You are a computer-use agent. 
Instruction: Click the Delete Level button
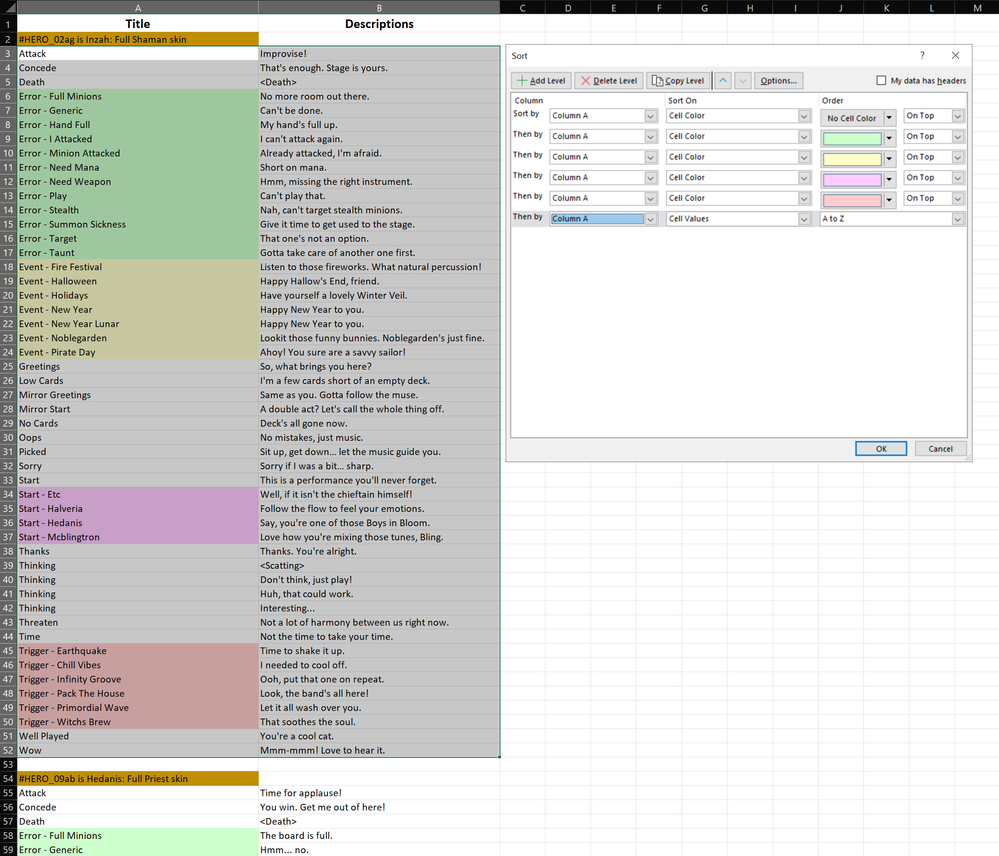pos(608,81)
